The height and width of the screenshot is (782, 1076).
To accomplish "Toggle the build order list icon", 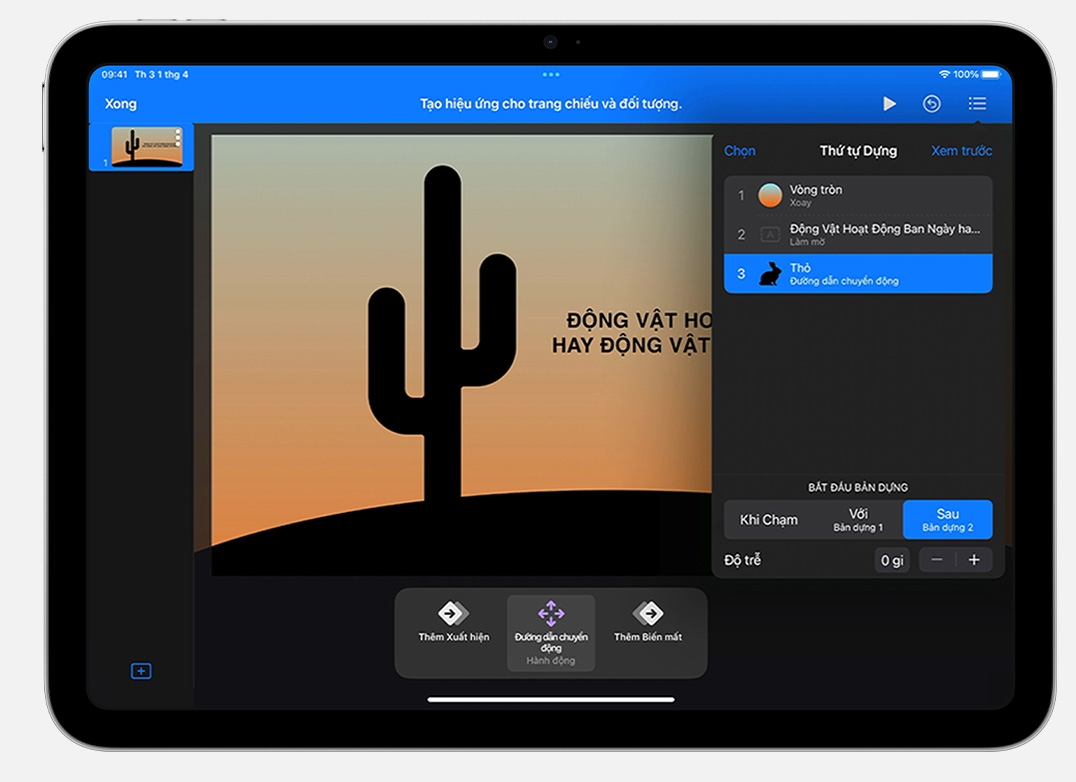I will click(x=977, y=104).
